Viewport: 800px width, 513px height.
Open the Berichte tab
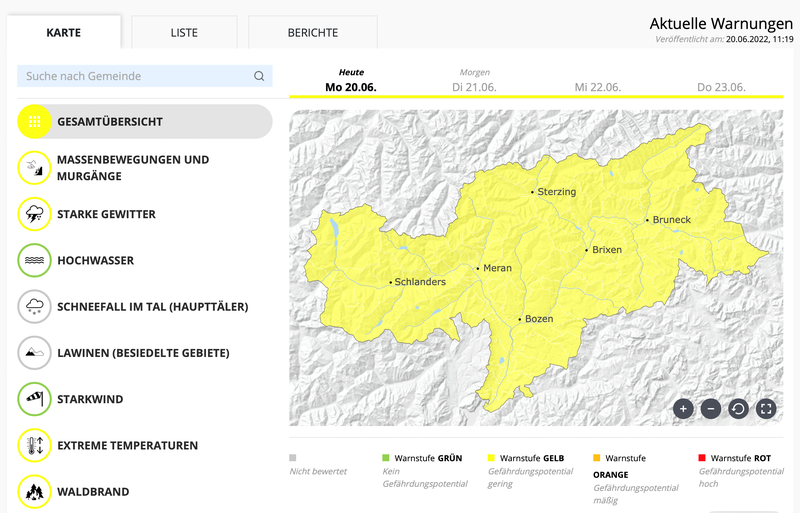tap(312, 32)
